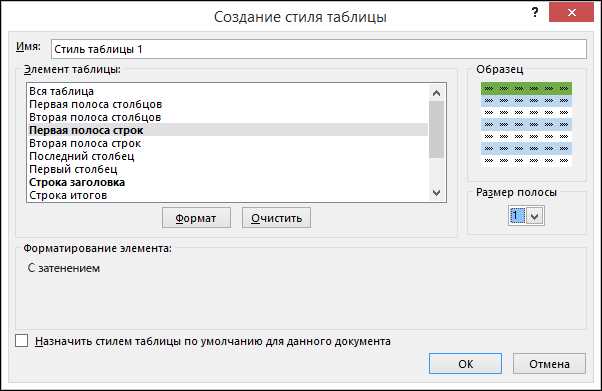Select Строка заголовка list item
602x391 pixels.
pos(228,182)
